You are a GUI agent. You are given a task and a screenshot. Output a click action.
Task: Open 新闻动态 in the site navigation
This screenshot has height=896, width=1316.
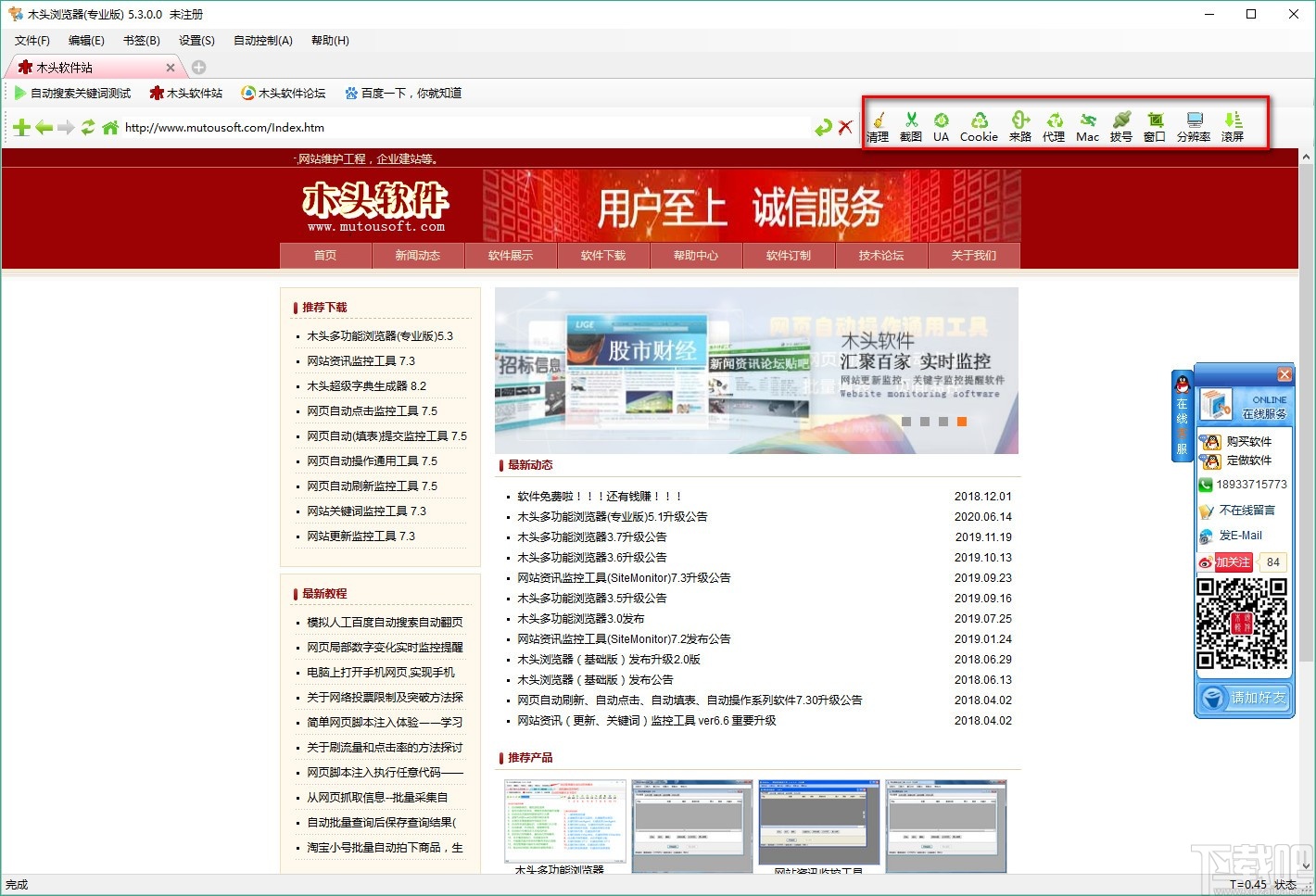(418, 256)
